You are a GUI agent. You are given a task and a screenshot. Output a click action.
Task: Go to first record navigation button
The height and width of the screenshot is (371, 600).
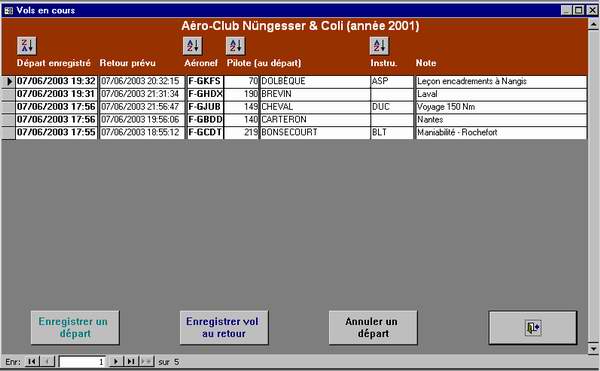(x=32, y=361)
